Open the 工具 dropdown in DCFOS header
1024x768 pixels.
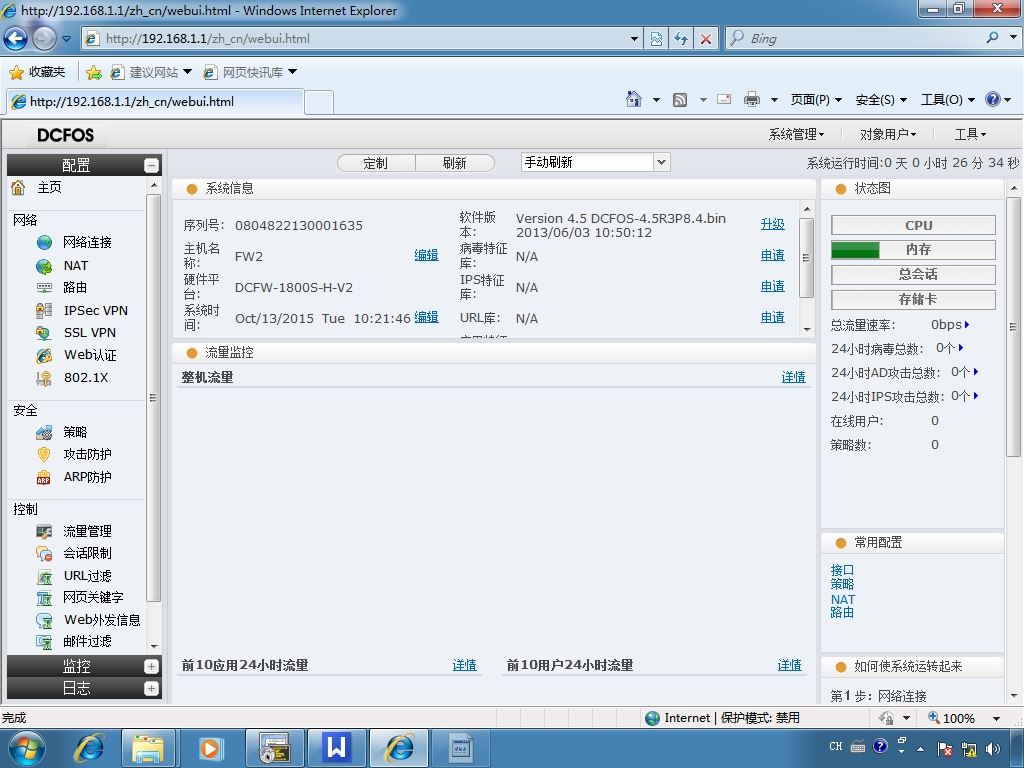(970, 135)
